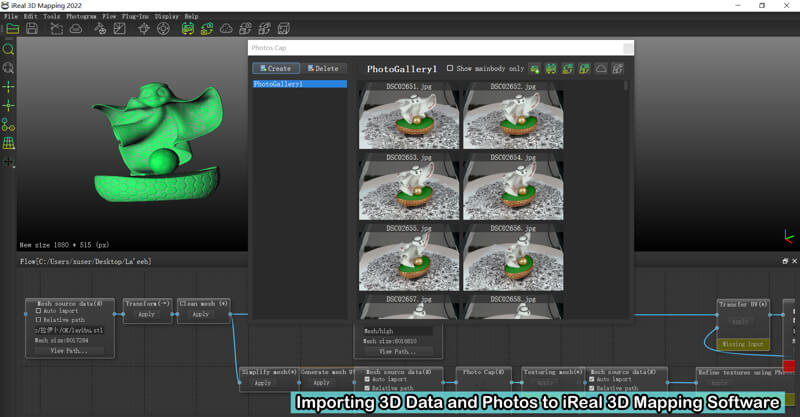Enable Show mainbody only checkbox
Screen dimensions: 800x417
click(x=449, y=68)
